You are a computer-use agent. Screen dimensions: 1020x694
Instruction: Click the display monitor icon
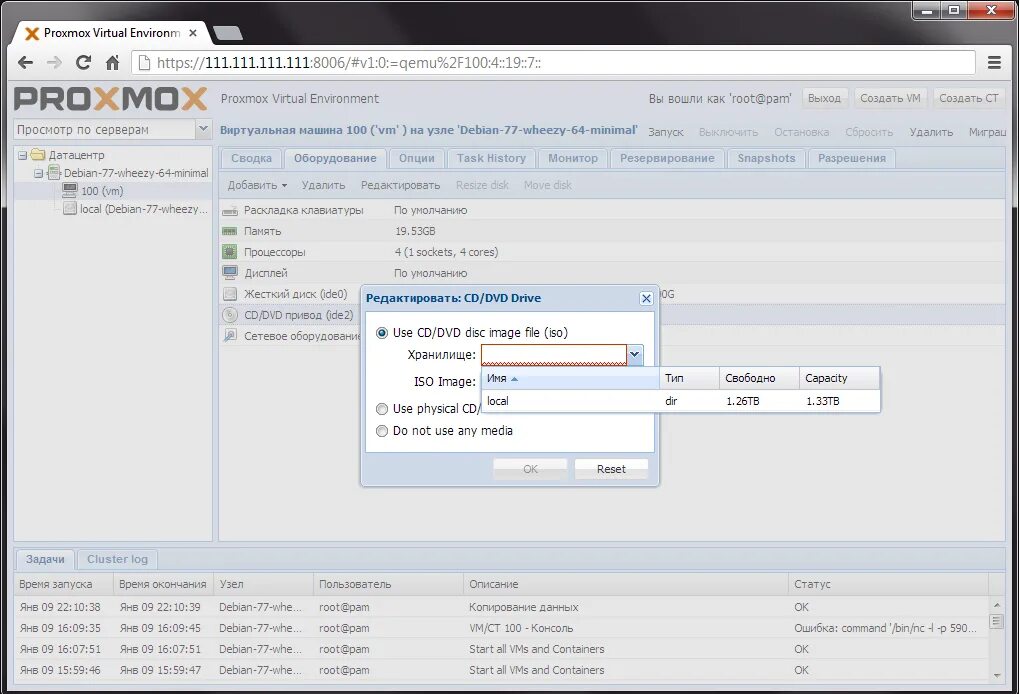(230, 273)
